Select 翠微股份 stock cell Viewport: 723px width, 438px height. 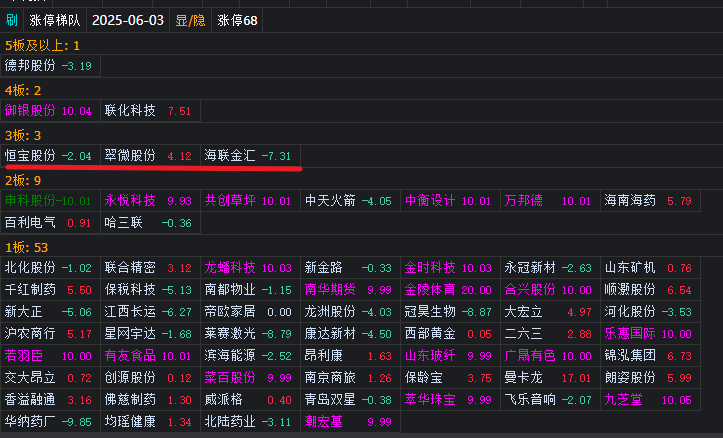150,156
